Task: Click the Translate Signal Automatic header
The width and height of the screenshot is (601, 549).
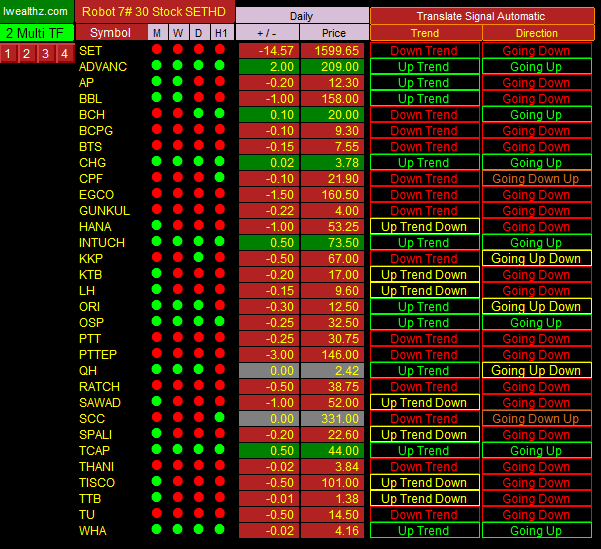Action: (x=481, y=16)
